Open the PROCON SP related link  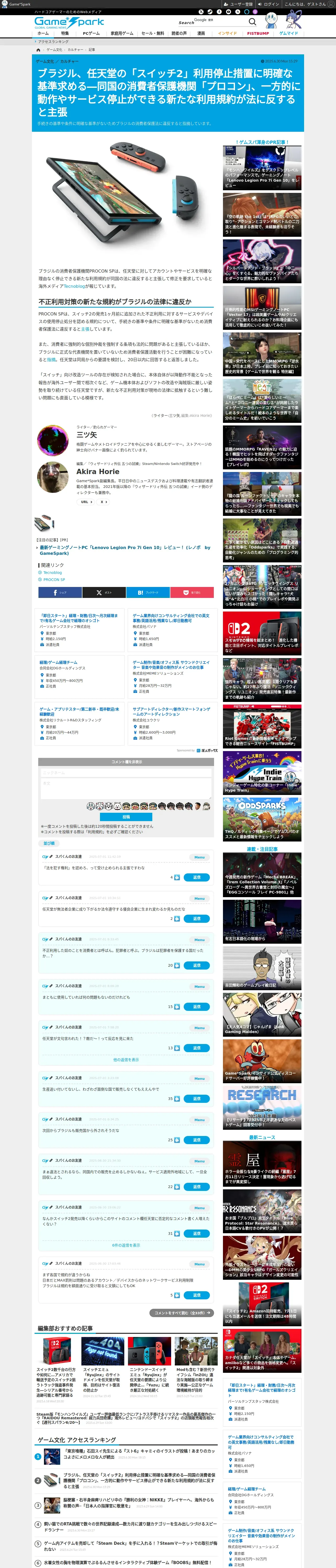click(x=54, y=579)
